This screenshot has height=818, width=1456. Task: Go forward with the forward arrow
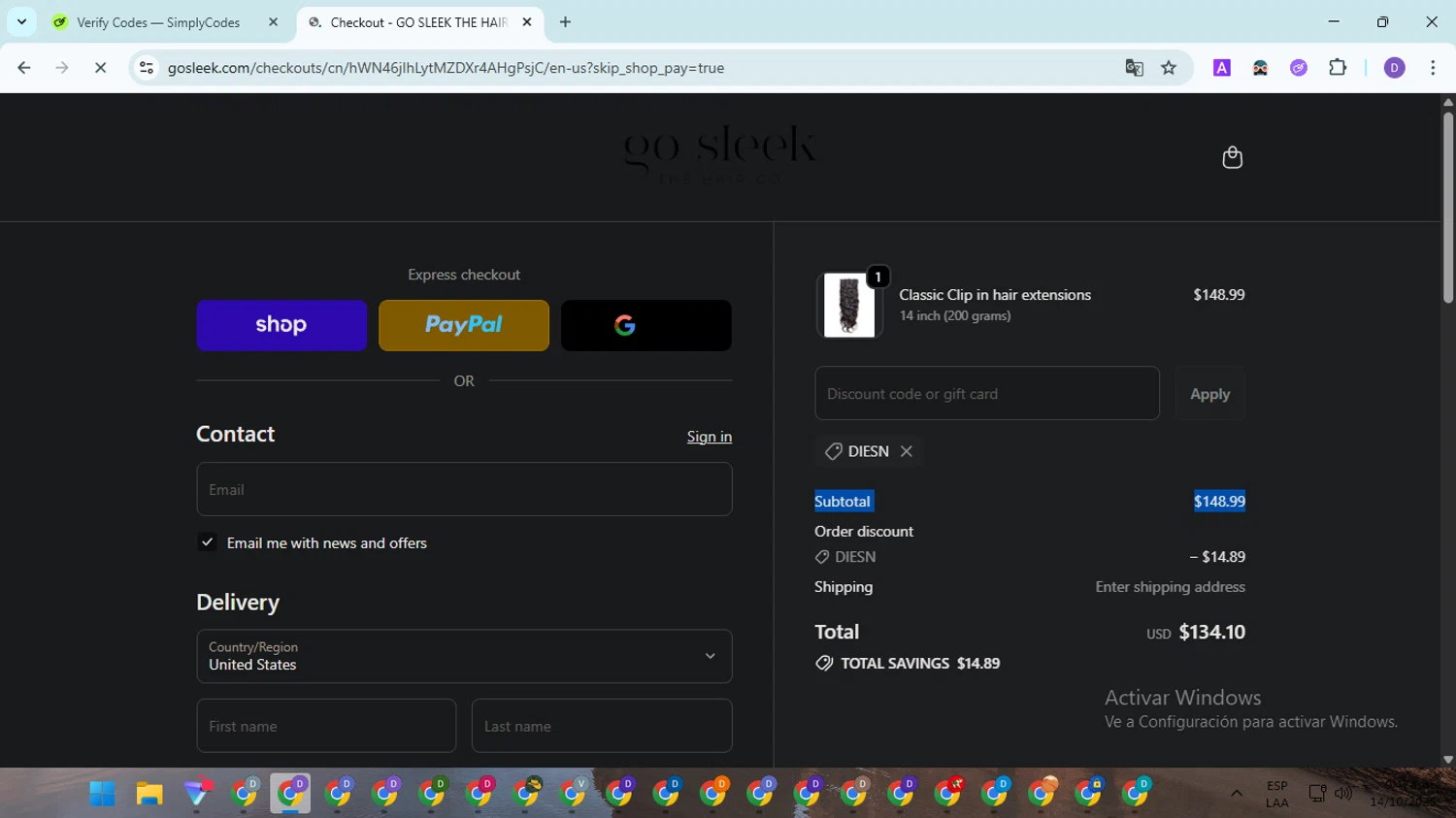62,68
